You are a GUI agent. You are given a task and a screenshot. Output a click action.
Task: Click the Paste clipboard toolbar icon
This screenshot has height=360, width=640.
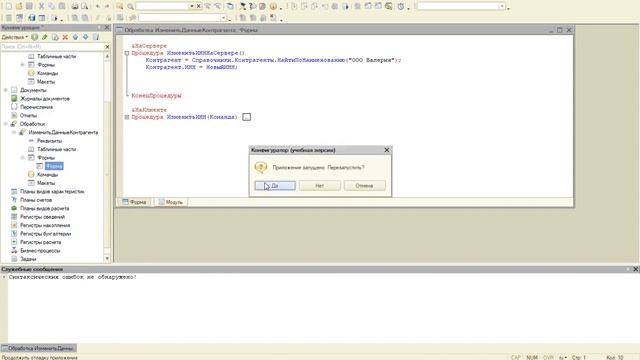coord(62,6)
